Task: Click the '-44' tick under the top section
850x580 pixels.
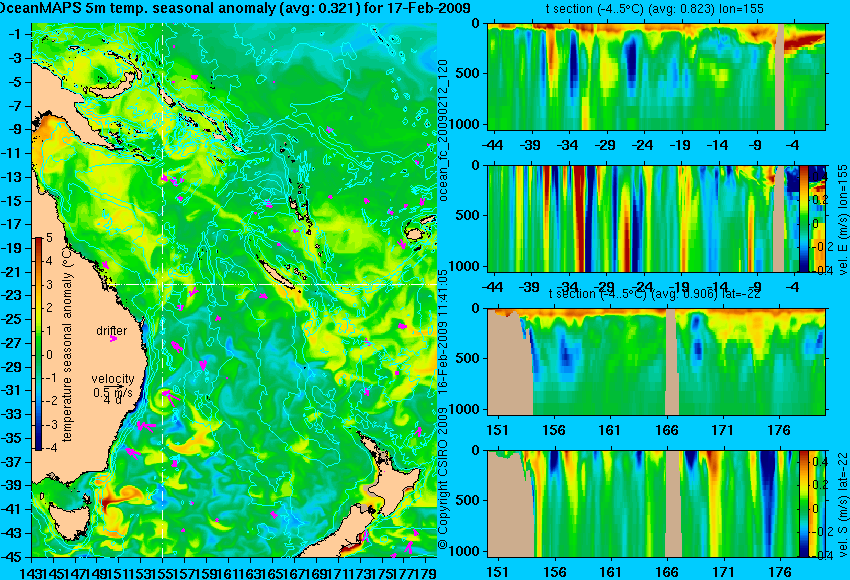Action: point(492,145)
